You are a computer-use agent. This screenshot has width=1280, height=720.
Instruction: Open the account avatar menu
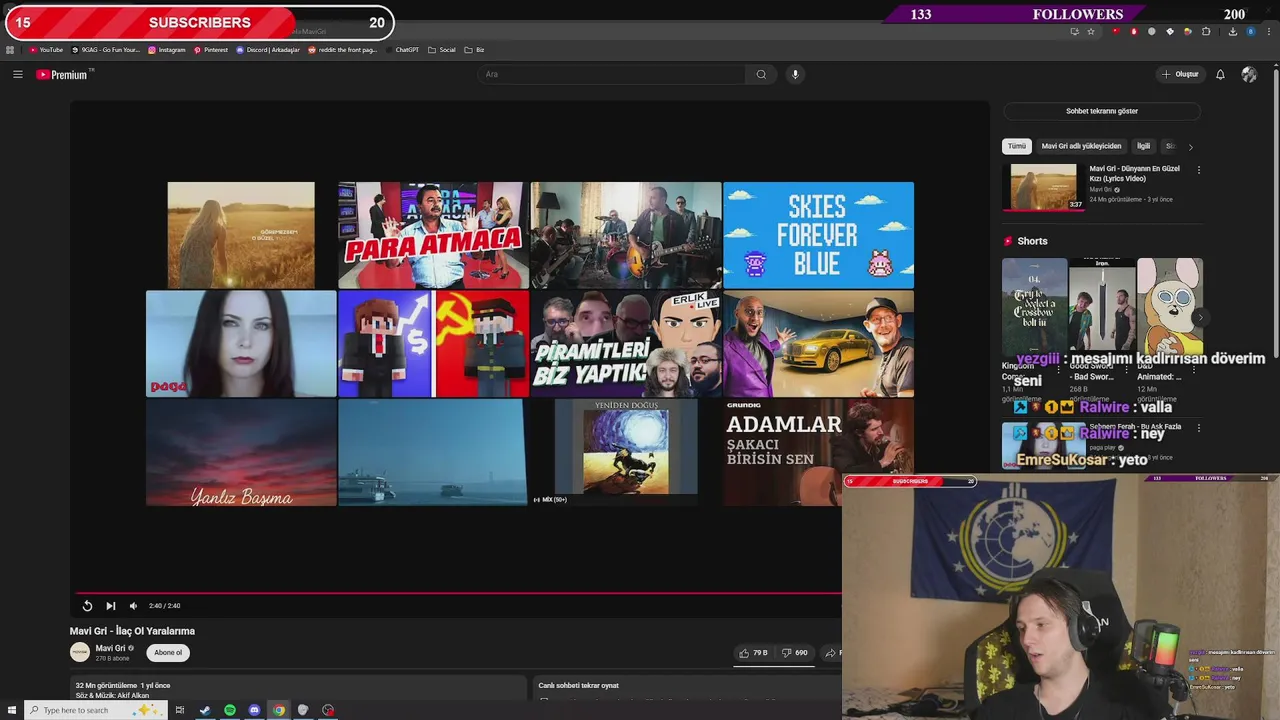[x=1249, y=74]
